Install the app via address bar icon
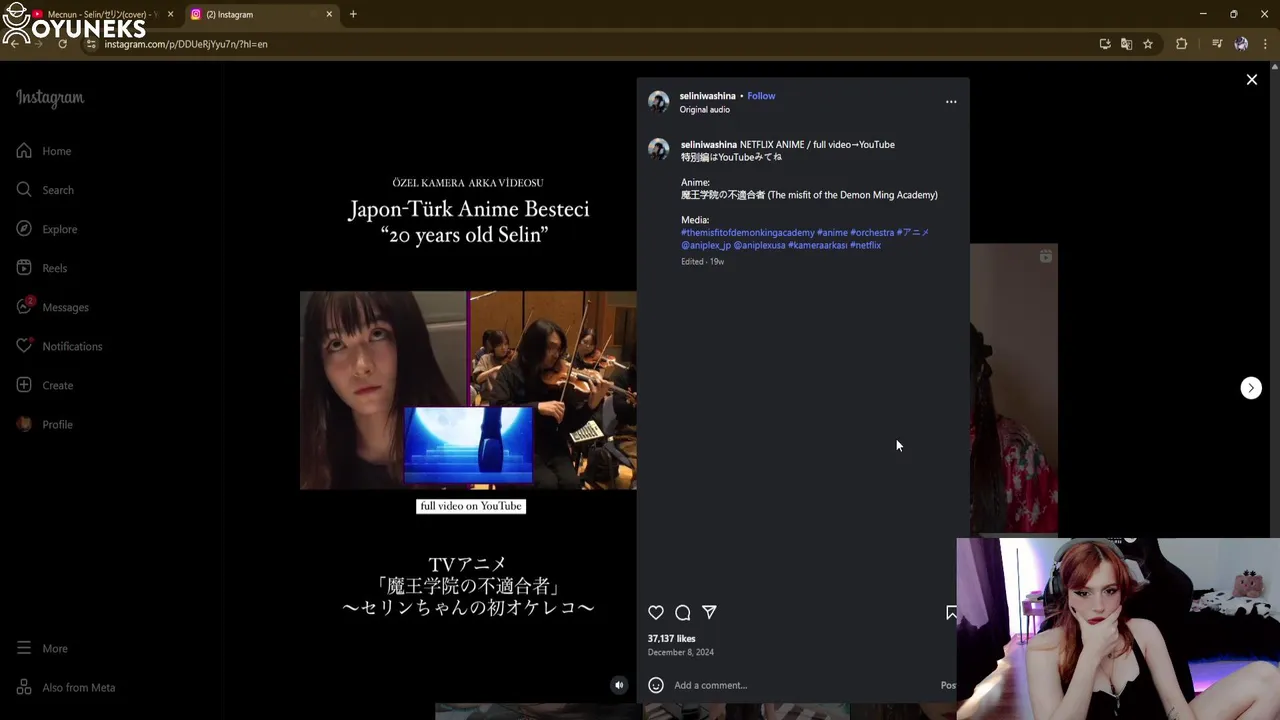This screenshot has height=720, width=1280. point(1105,44)
